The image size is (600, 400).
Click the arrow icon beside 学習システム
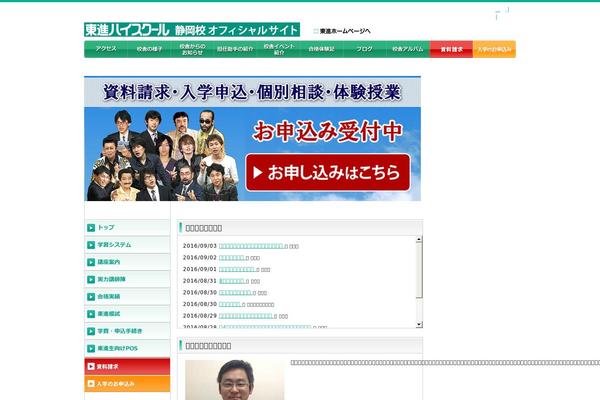91,245
